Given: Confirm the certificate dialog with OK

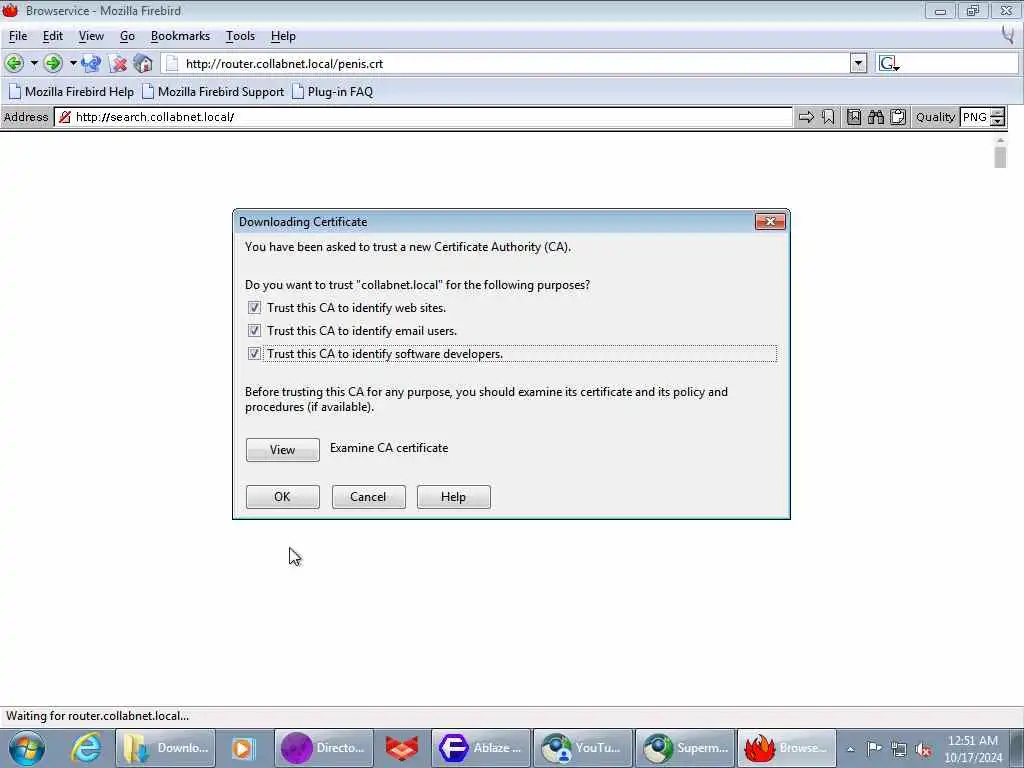Looking at the screenshot, I should tap(283, 497).
